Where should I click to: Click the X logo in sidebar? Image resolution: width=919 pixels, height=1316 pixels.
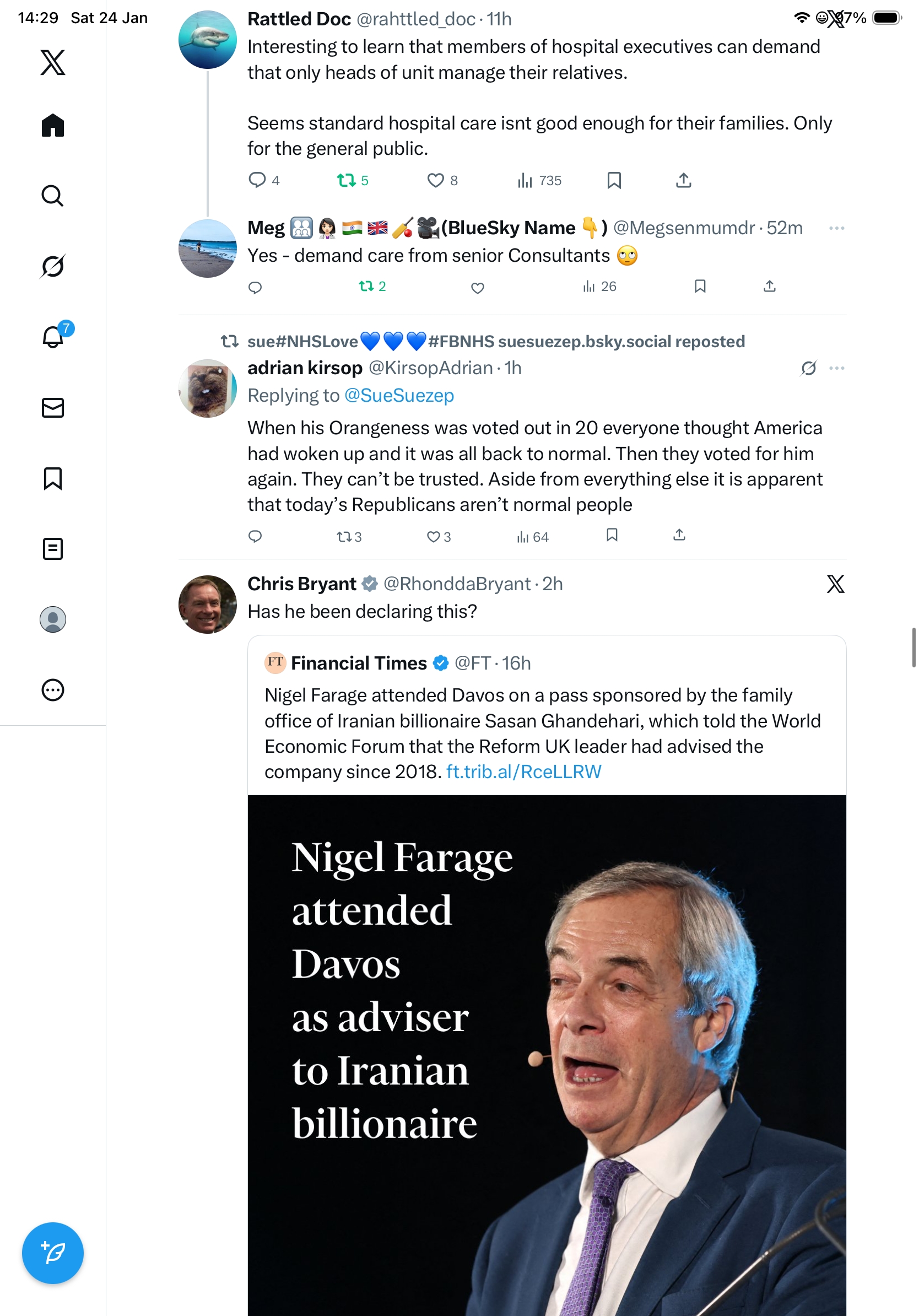click(x=53, y=62)
